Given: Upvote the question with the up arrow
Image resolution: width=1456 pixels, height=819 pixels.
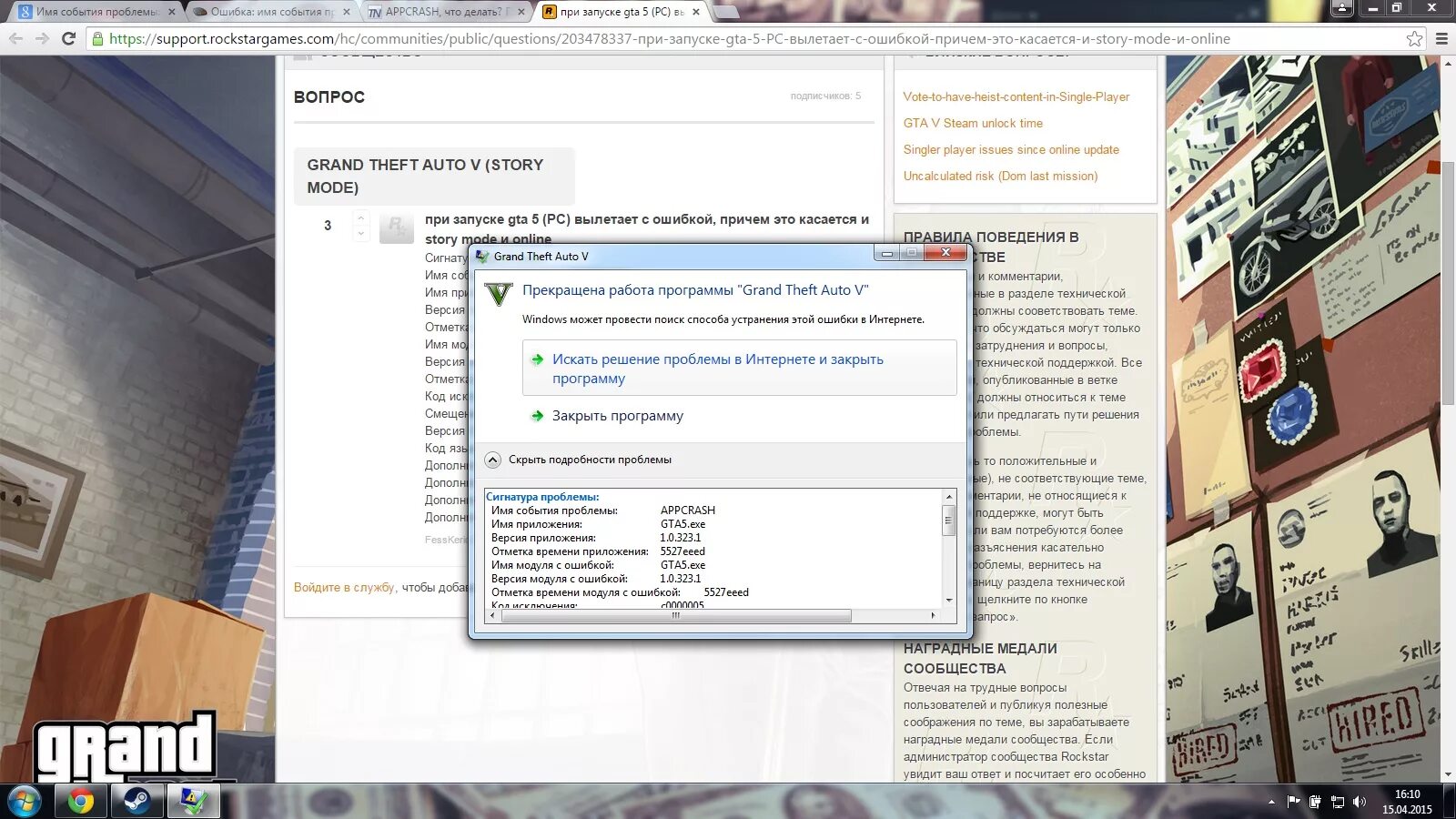Looking at the screenshot, I should [361, 217].
